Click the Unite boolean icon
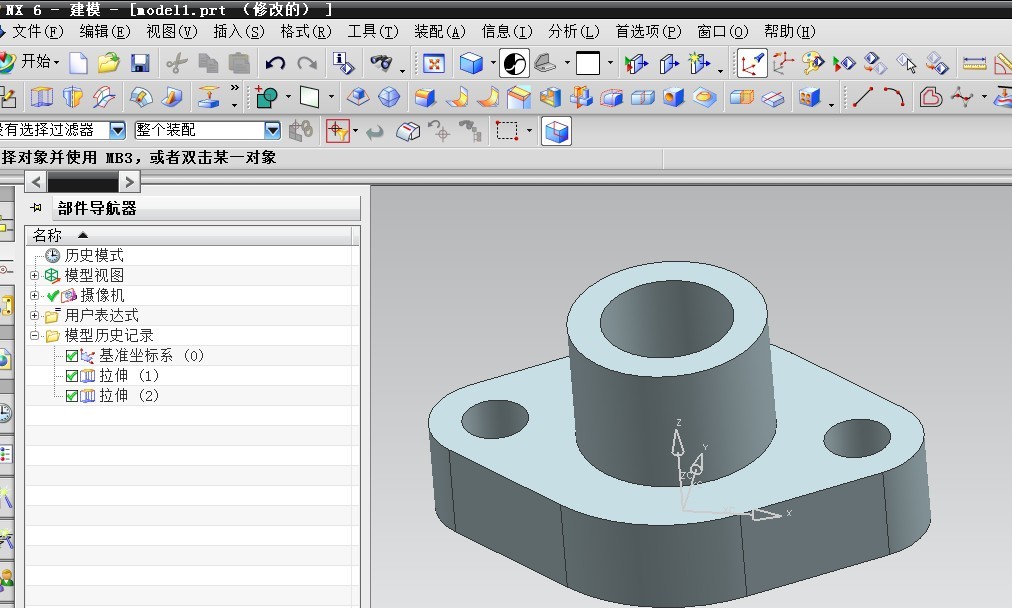 click(267, 97)
